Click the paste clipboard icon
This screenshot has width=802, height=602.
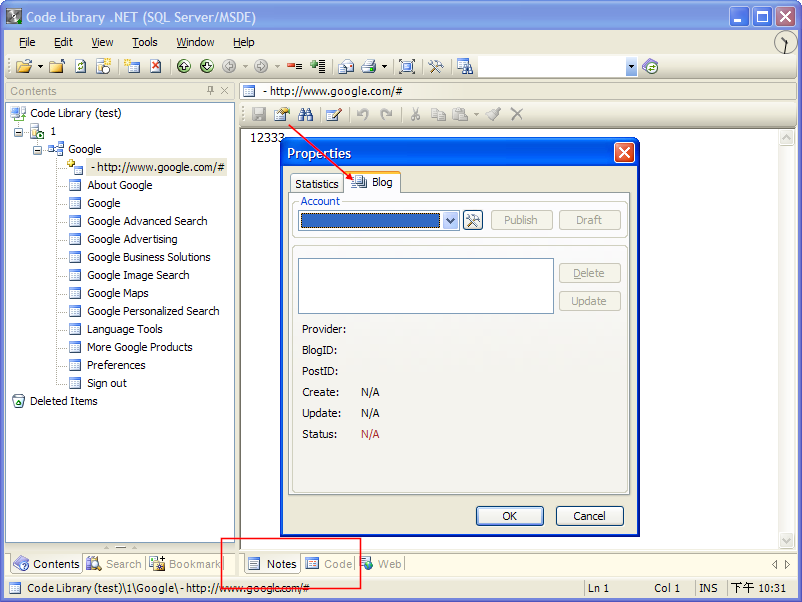(460, 114)
